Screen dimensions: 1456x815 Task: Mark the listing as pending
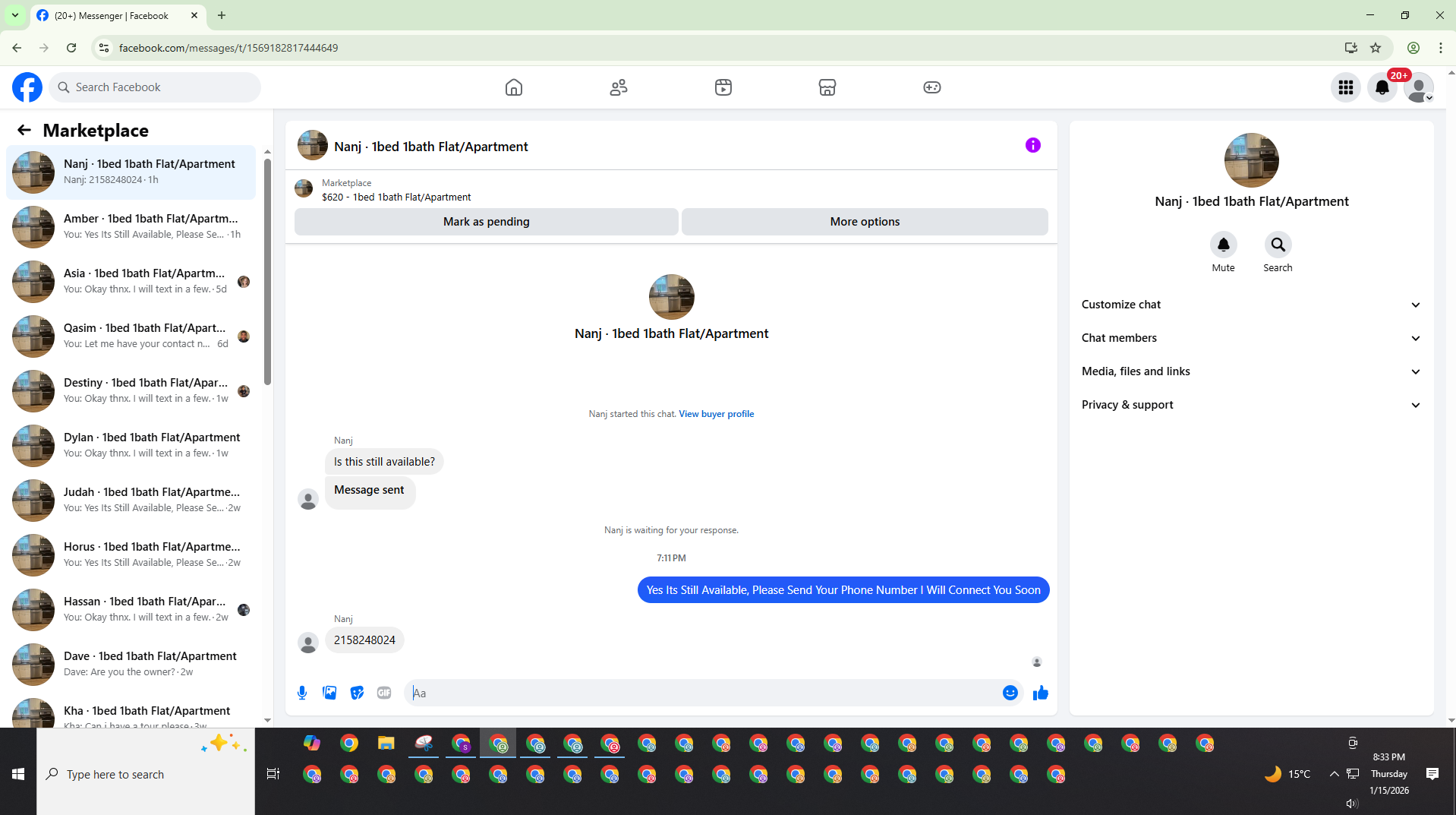[487, 222]
